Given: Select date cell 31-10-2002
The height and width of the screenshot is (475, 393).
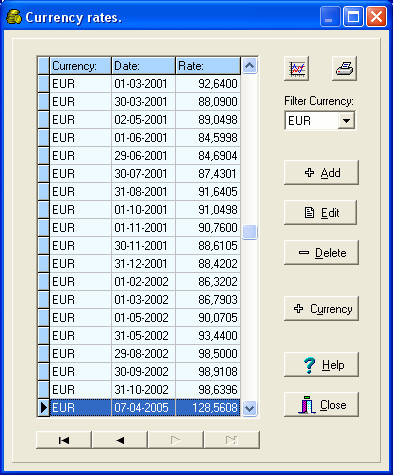Looking at the screenshot, I should click(143, 390).
